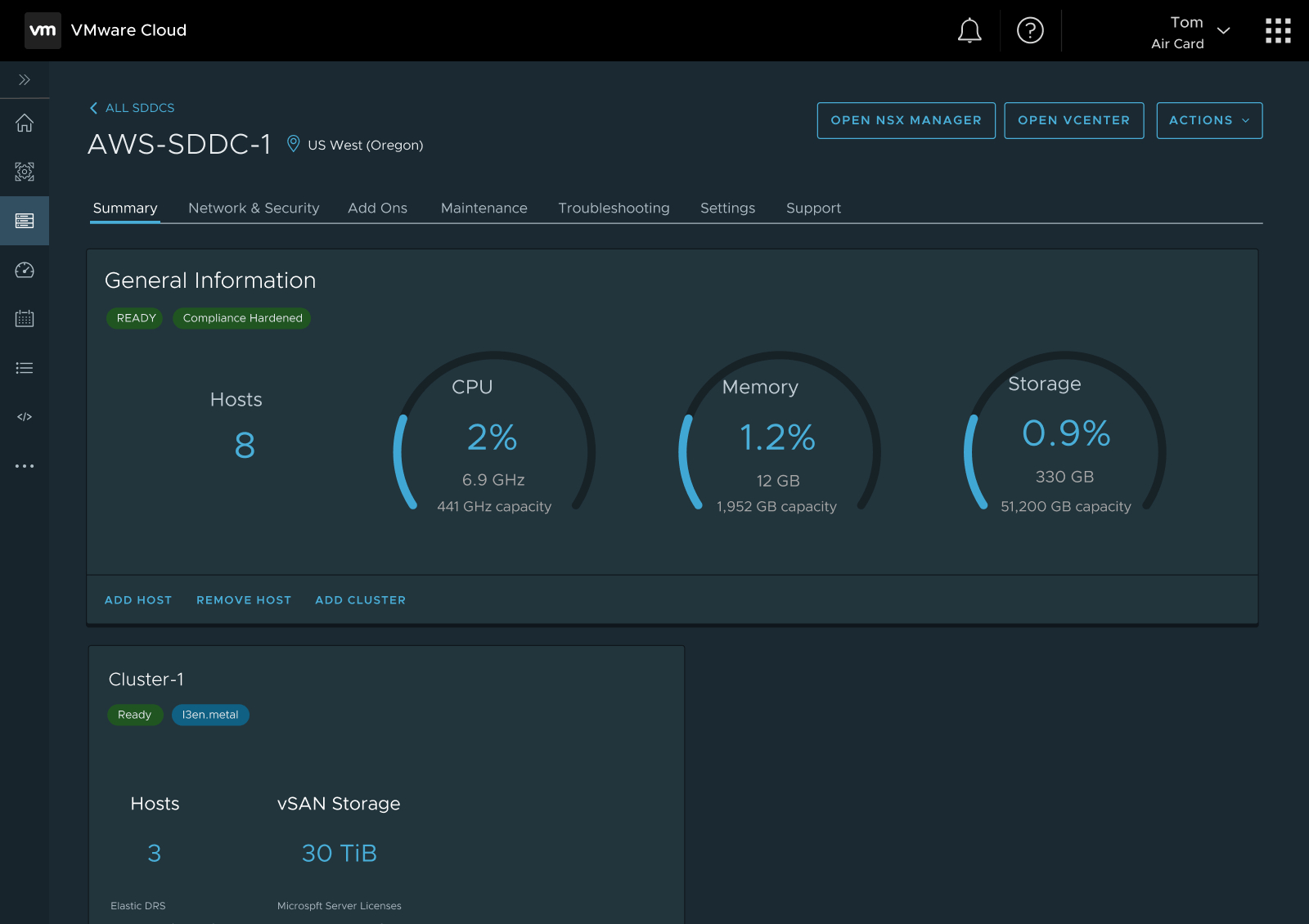Open the notifications bell
This screenshot has height=924, width=1309.
point(969,30)
